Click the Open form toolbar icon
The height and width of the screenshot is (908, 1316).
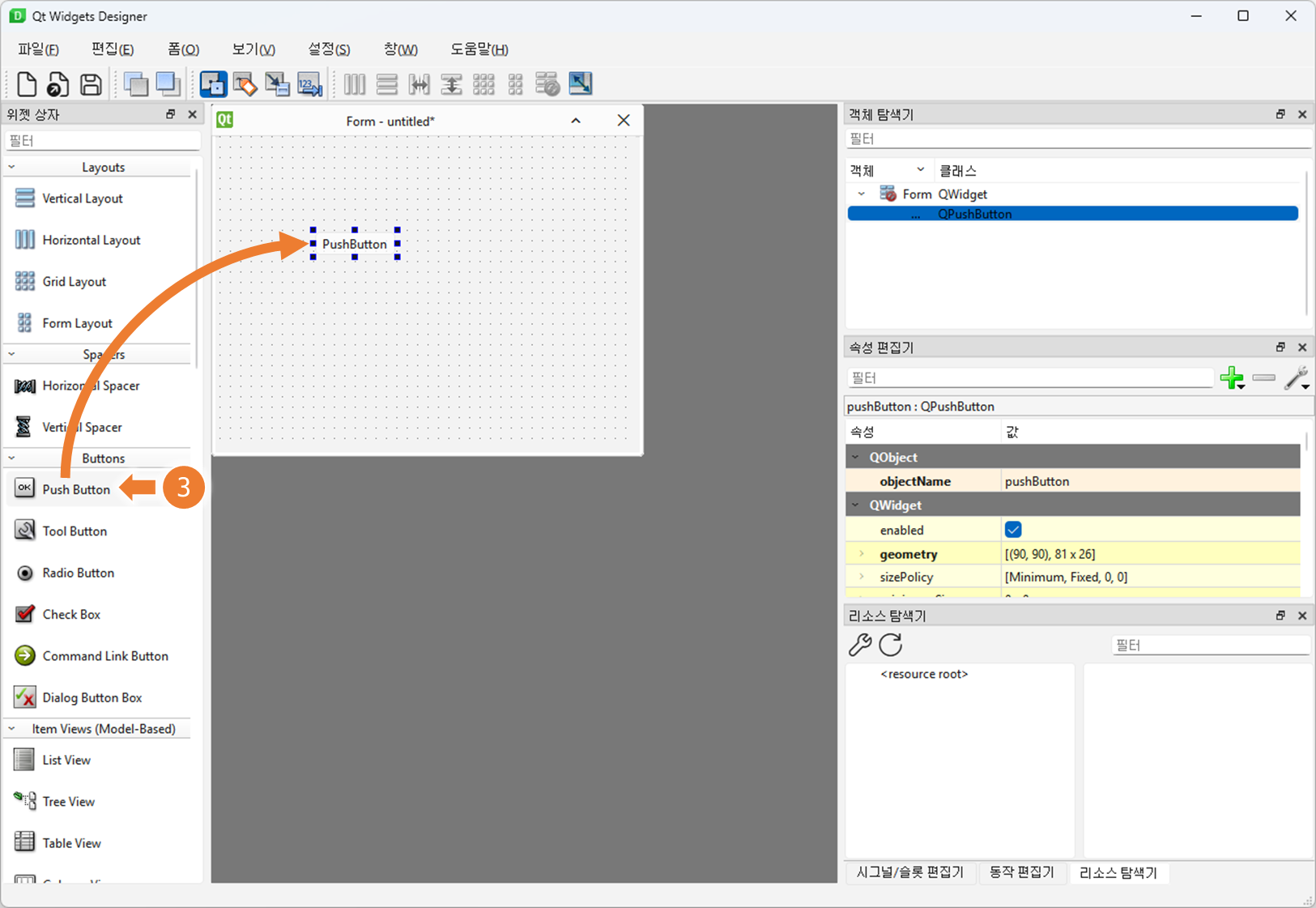tap(57, 83)
